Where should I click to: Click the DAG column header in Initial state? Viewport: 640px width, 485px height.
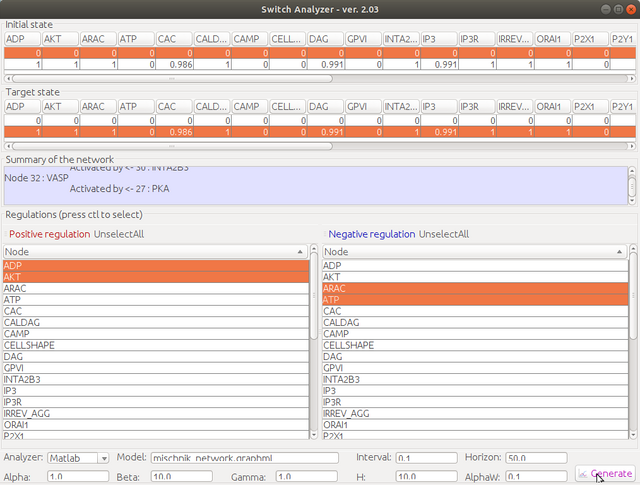coord(325,38)
